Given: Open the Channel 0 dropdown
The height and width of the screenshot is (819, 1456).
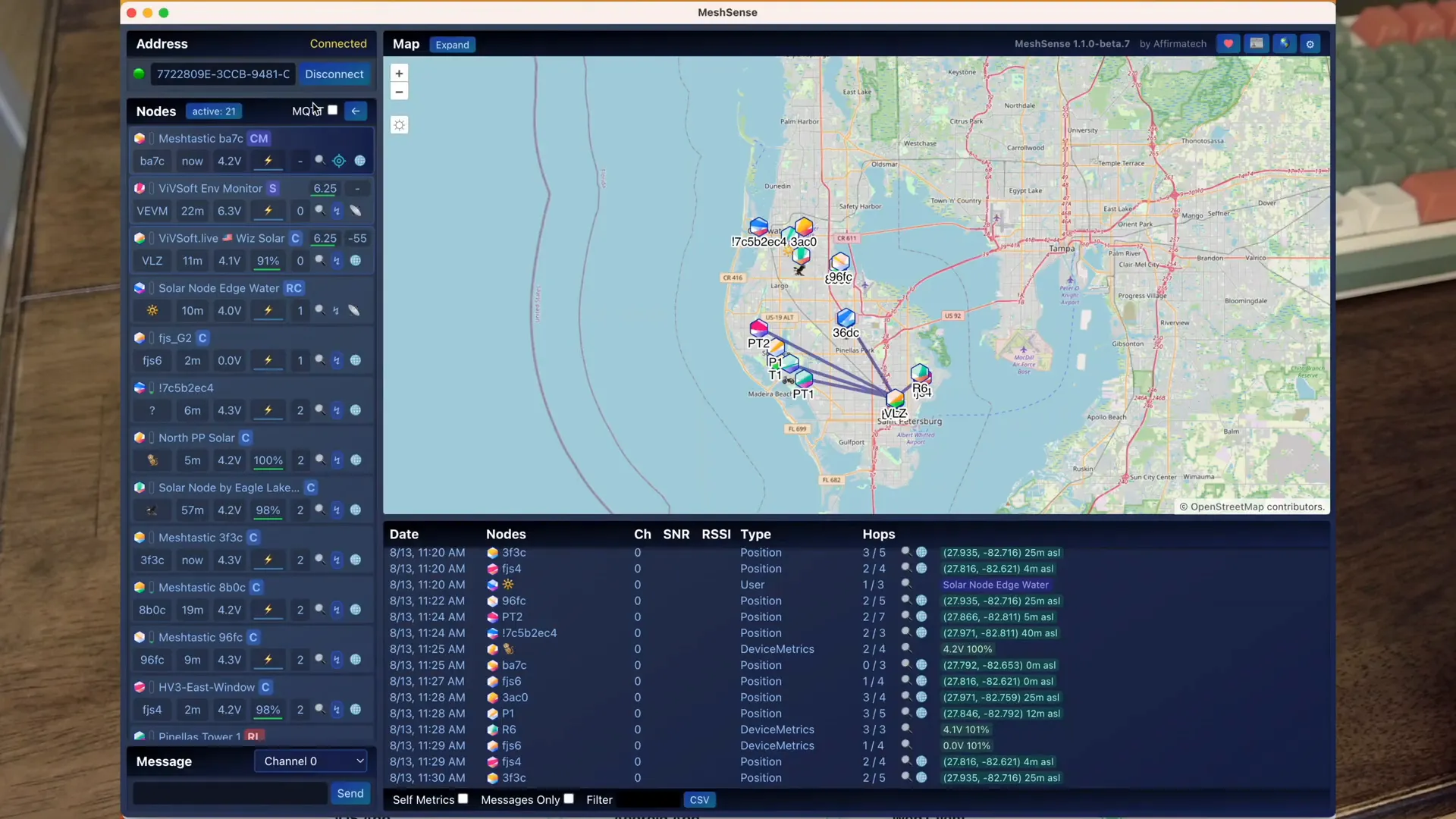Looking at the screenshot, I should tap(312, 761).
